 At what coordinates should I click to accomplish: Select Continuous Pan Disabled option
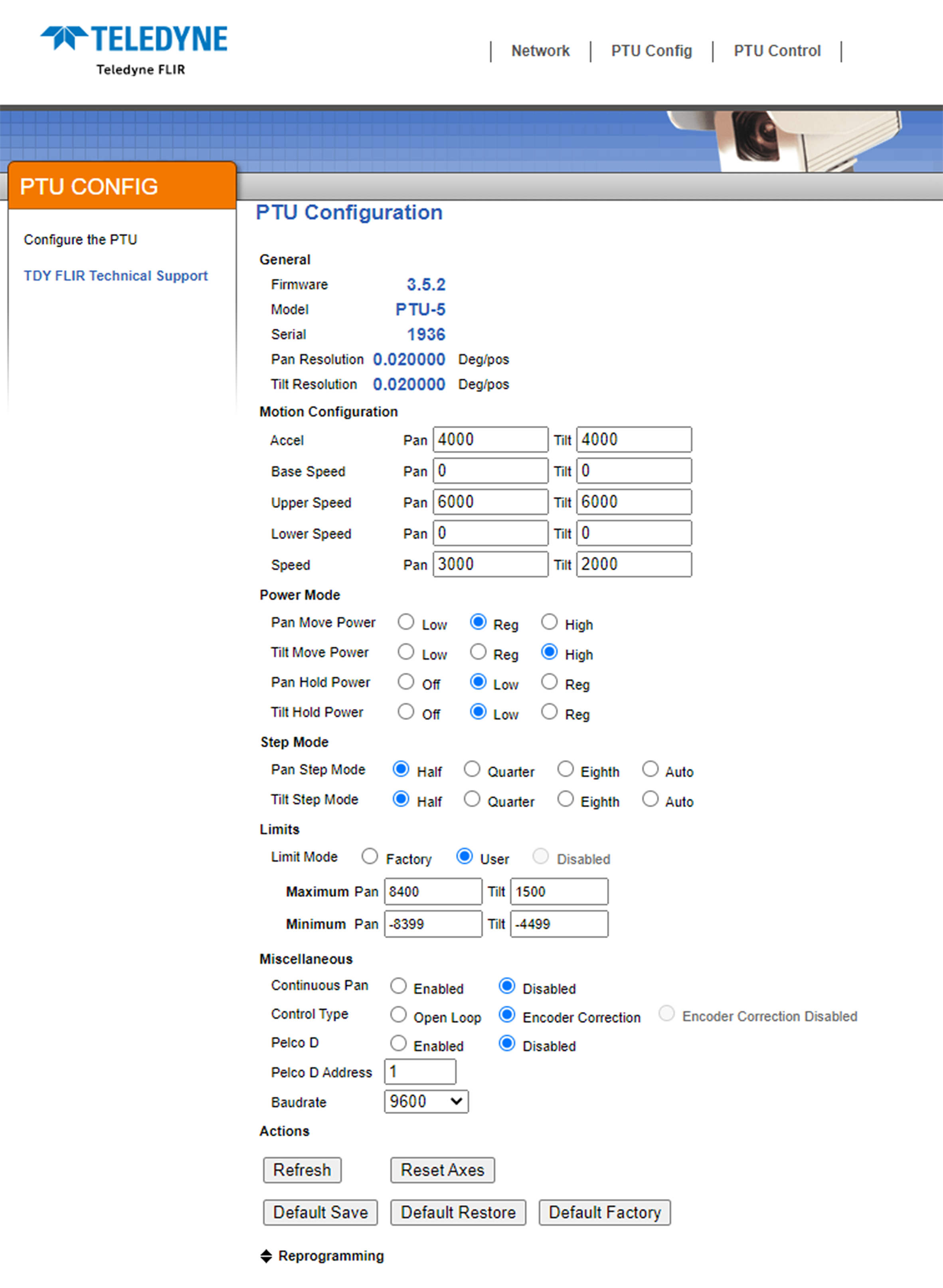pyautogui.click(x=507, y=986)
